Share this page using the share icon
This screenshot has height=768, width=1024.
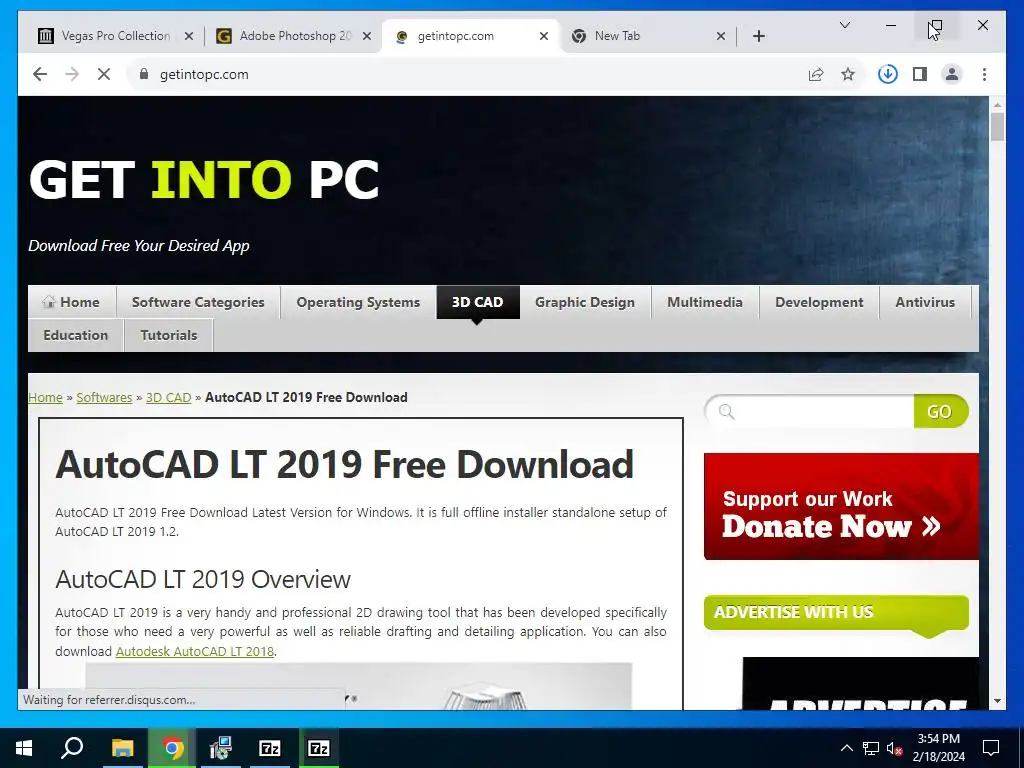coord(816,74)
